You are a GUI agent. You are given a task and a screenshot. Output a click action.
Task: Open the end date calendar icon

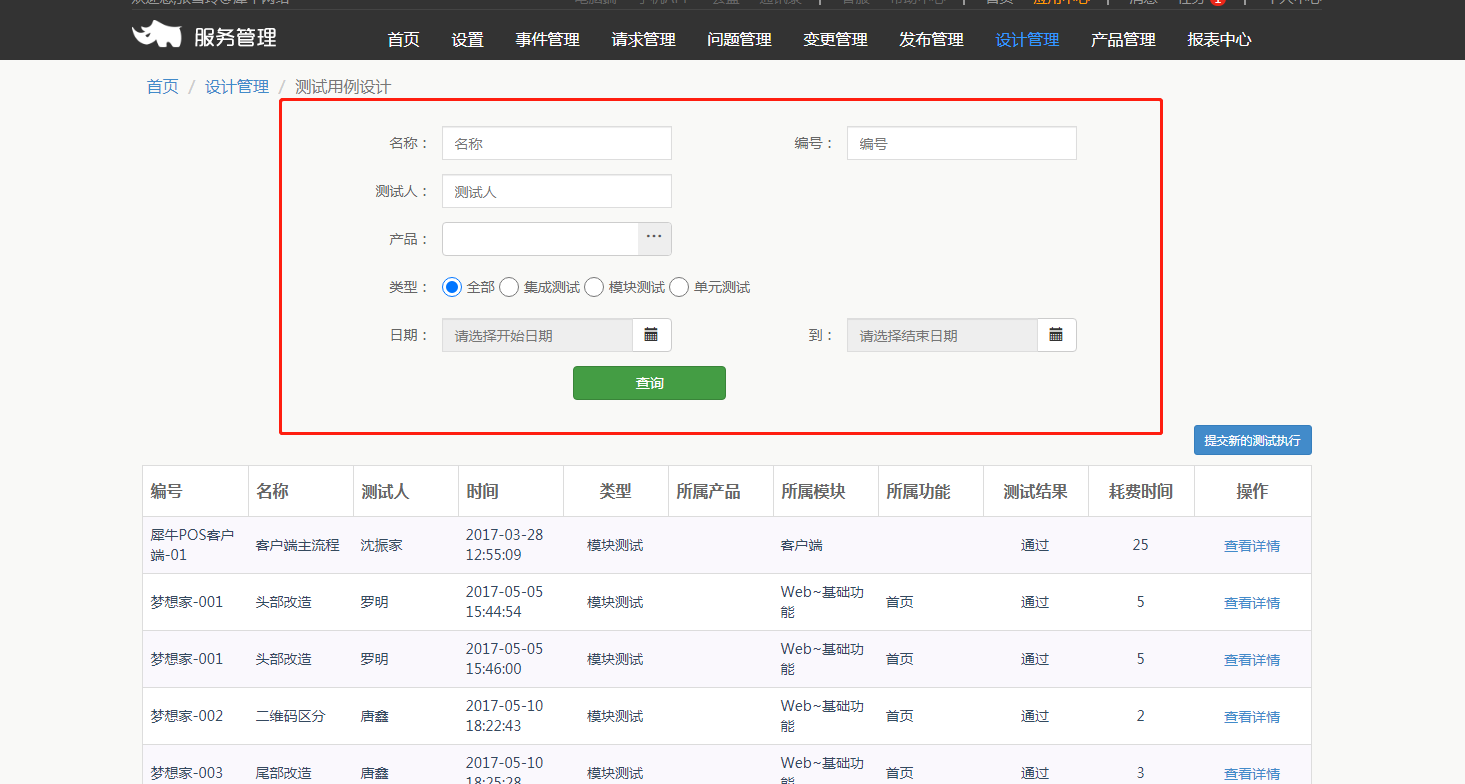[x=1056, y=335]
